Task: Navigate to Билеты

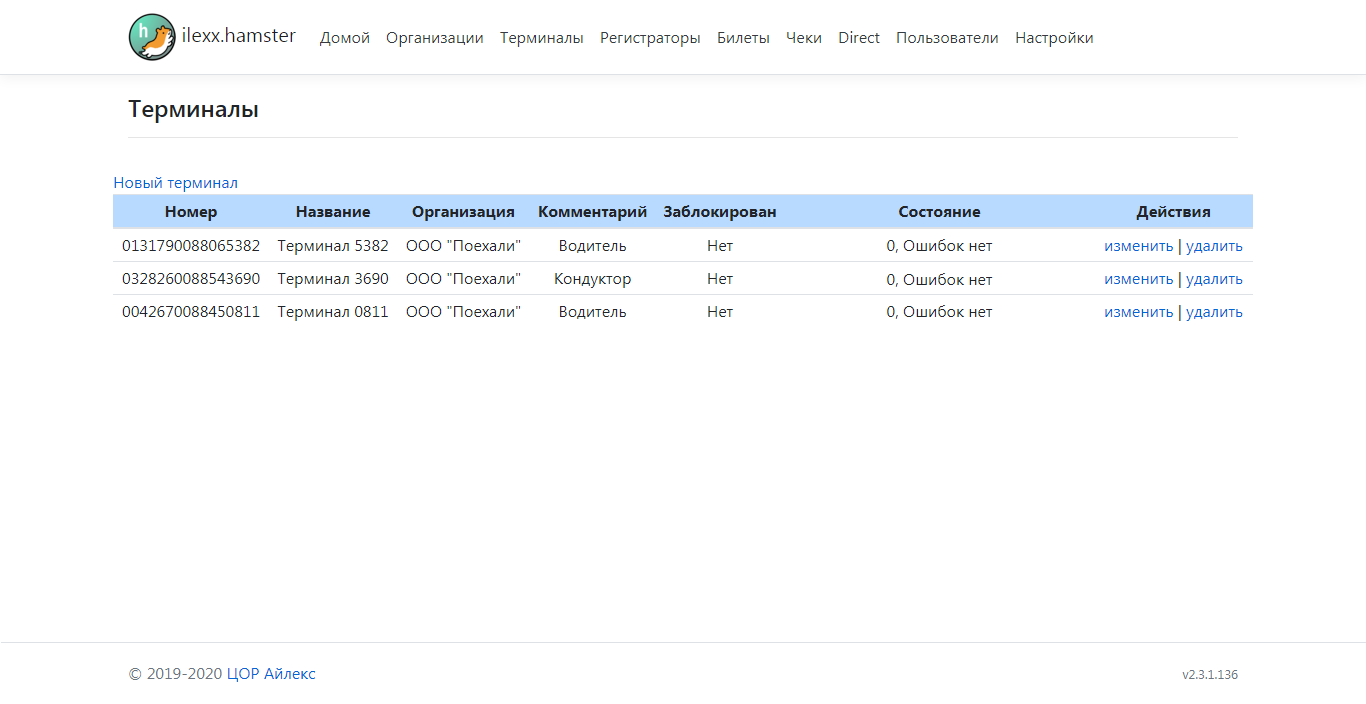Action: pyautogui.click(x=743, y=38)
